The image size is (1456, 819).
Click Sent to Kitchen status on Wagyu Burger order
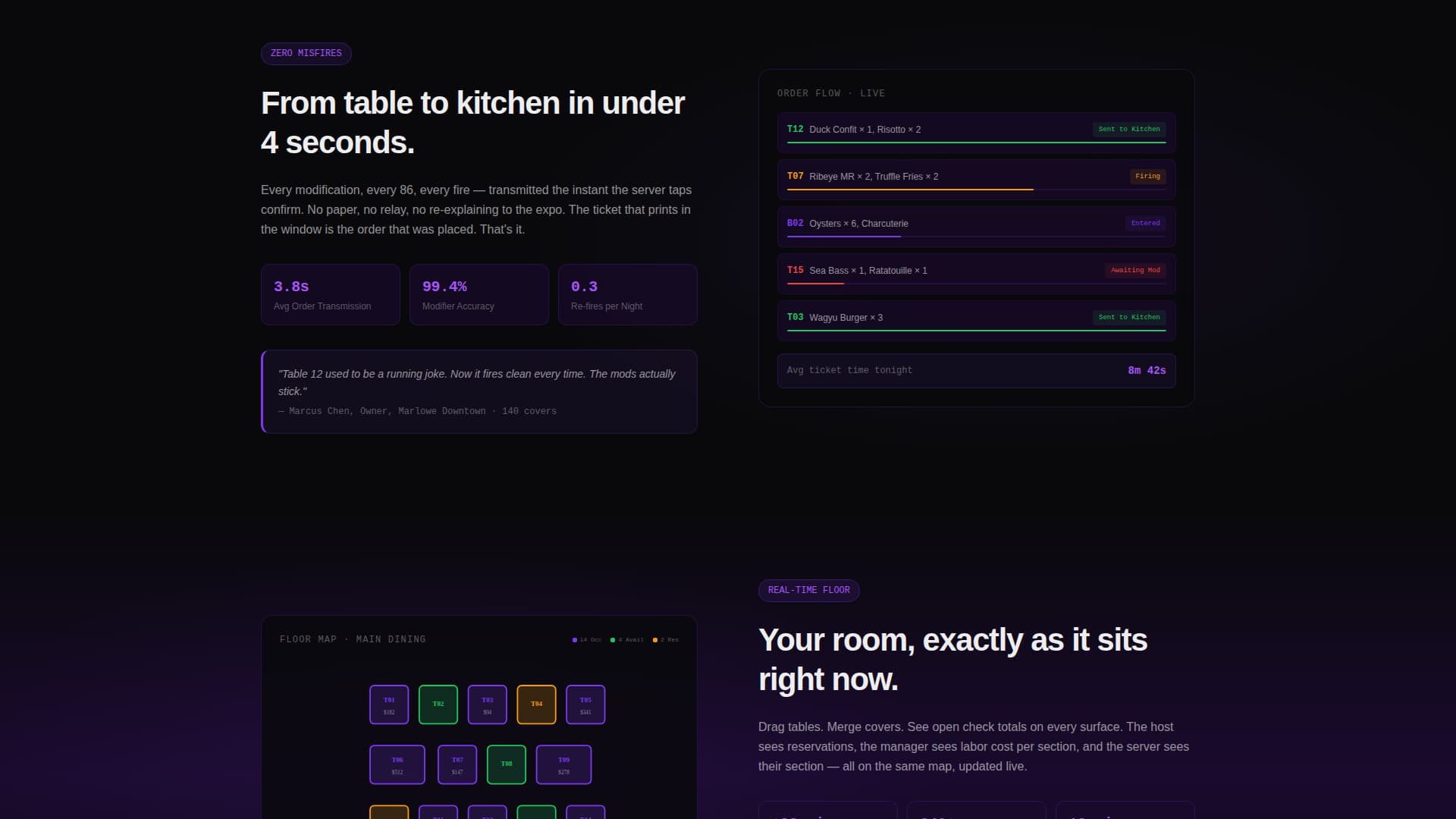pyautogui.click(x=1129, y=318)
